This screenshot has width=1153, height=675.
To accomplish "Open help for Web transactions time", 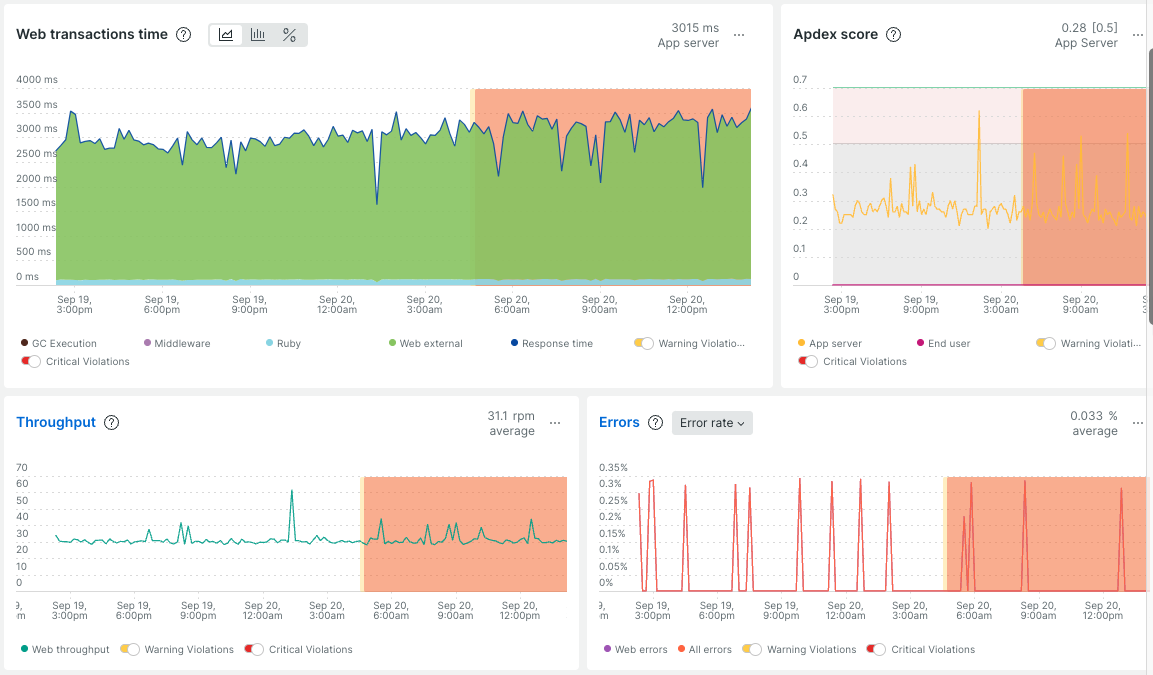I will pyautogui.click(x=184, y=35).
